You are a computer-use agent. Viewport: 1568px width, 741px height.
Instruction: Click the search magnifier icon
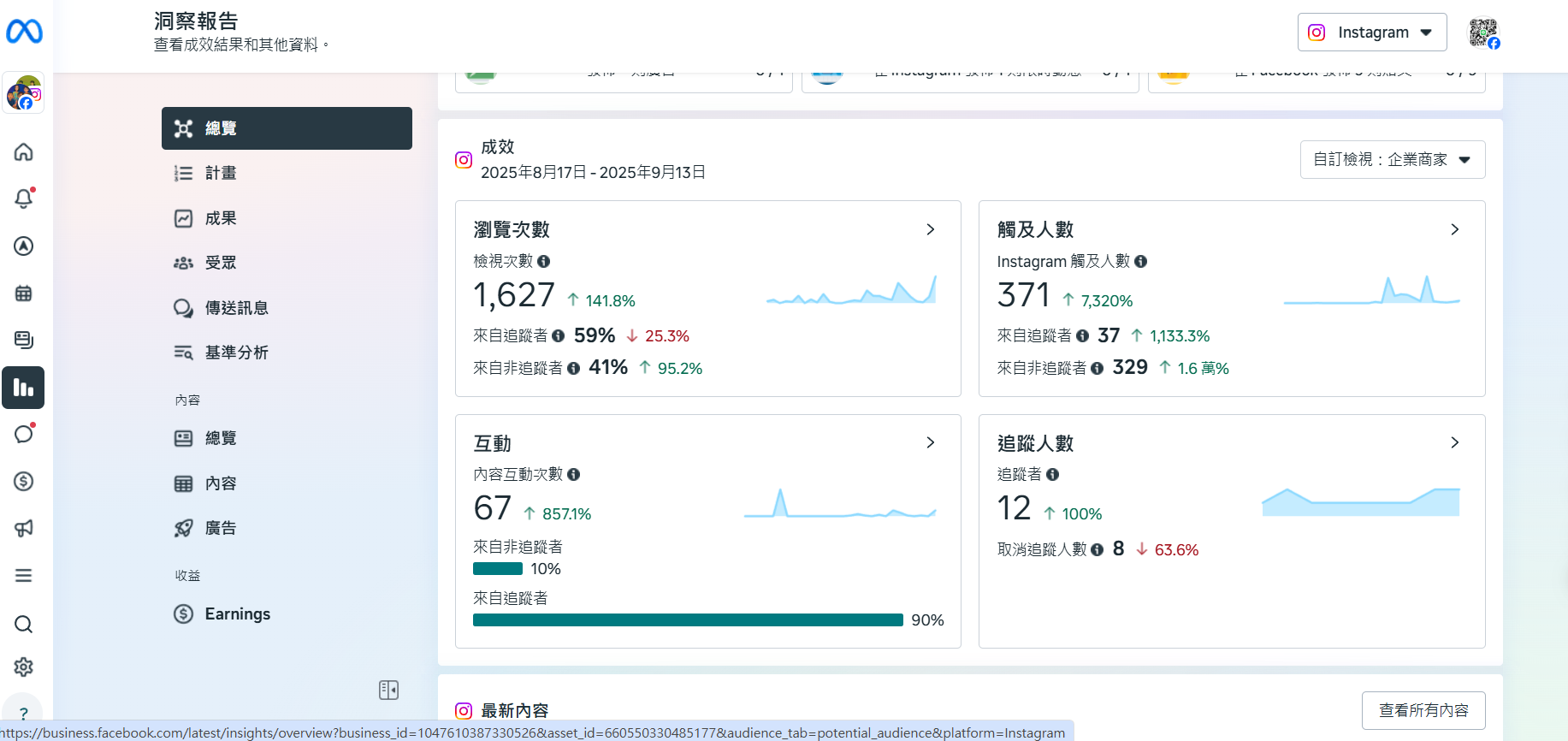[24, 624]
